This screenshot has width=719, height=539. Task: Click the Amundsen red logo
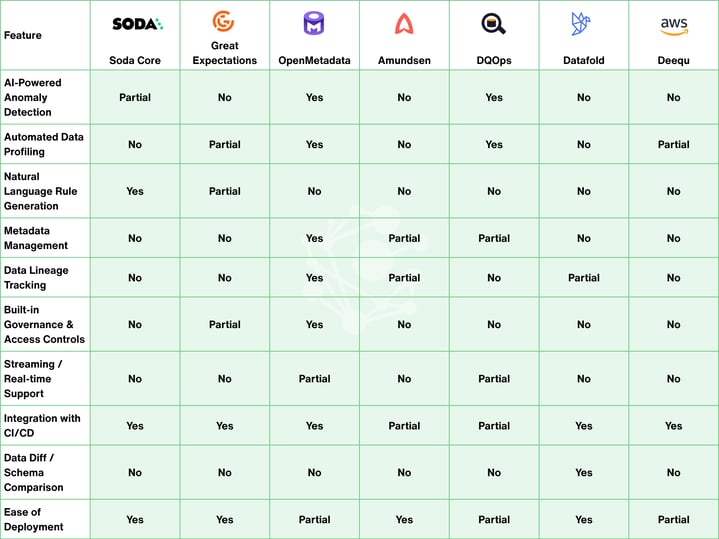point(404,23)
